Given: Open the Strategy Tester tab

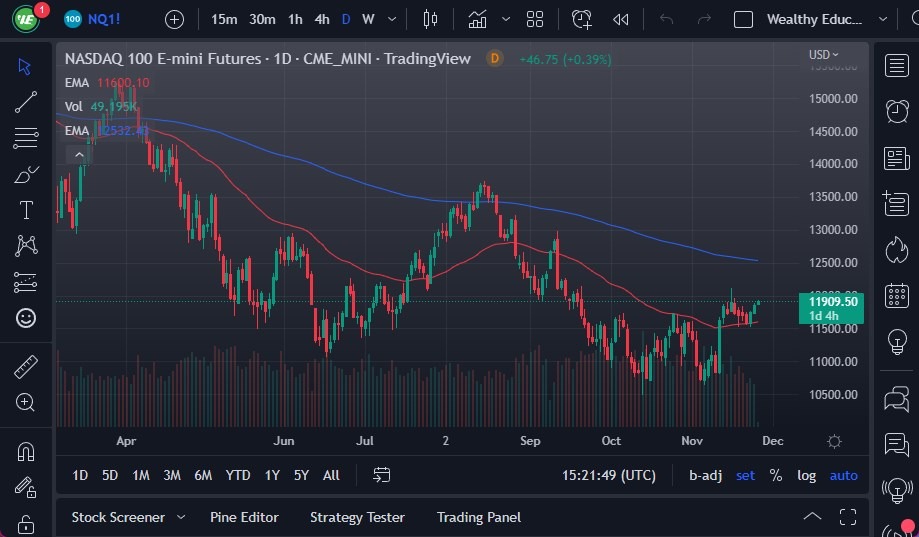Looking at the screenshot, I should click(357, 517).
